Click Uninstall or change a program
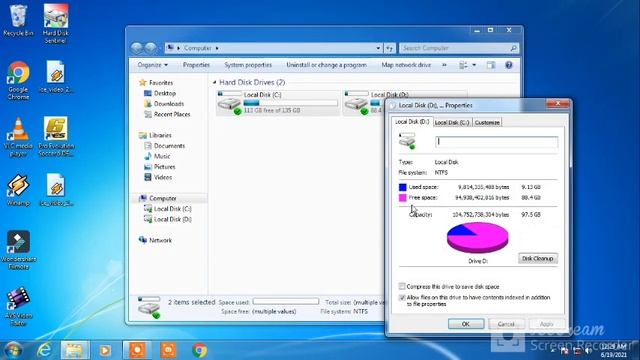 (327, 65)
